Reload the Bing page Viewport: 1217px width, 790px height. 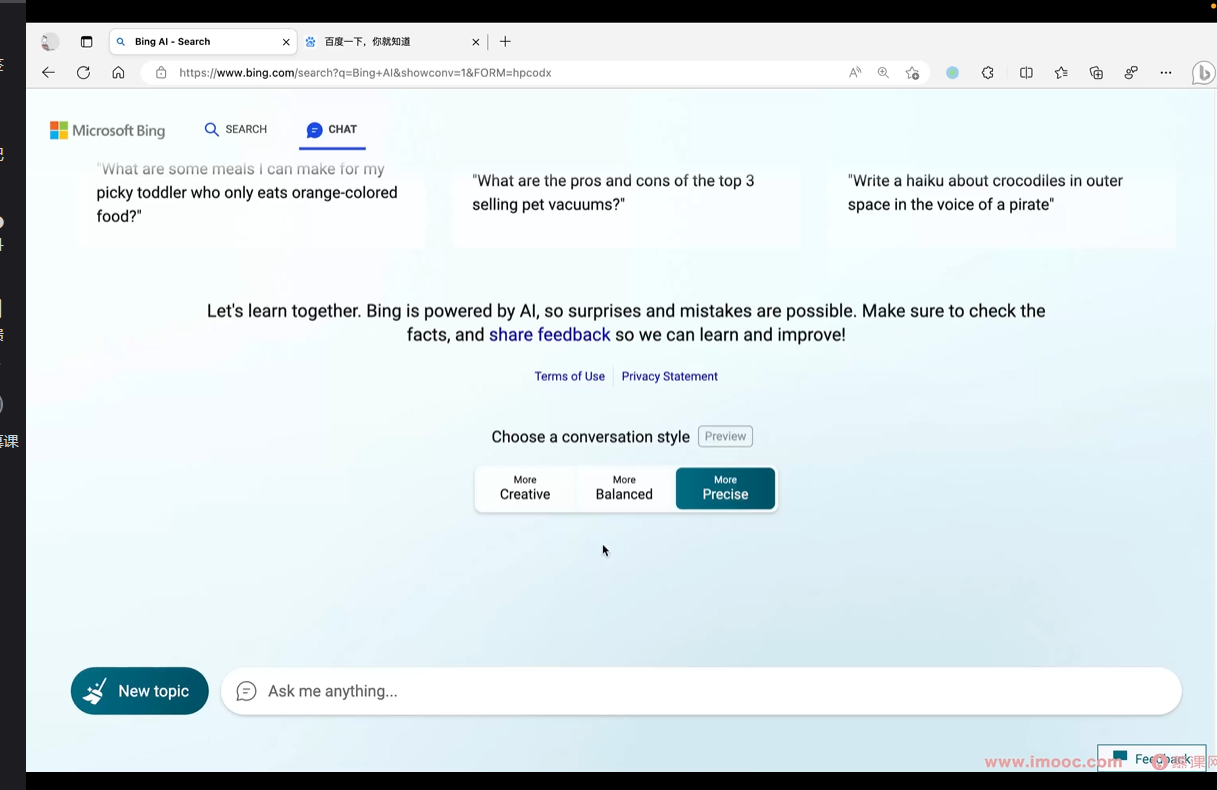83,72
